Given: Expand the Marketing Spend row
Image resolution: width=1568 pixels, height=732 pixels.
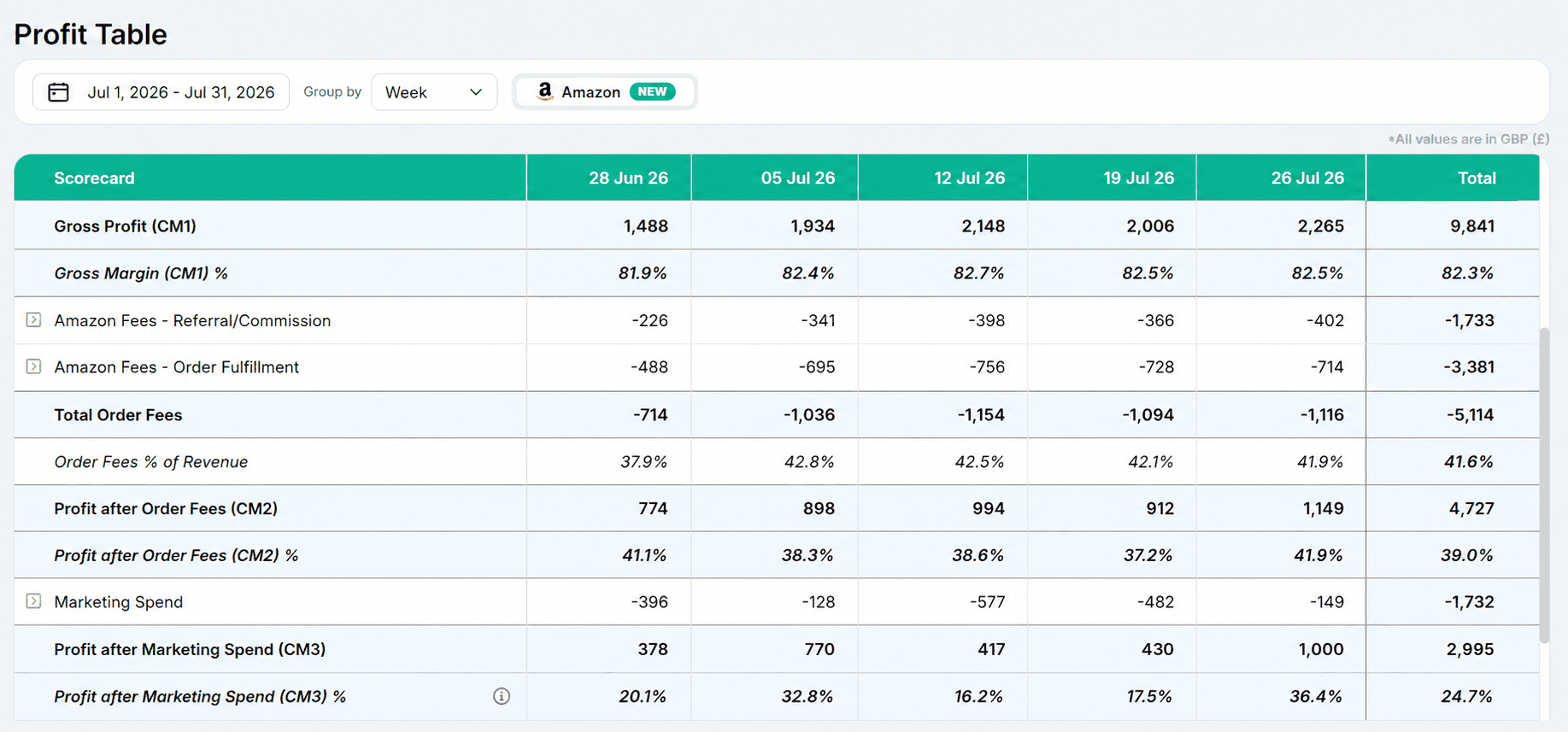Looking at the screenshot, I should pyautogui.click(x=33, y=601).
